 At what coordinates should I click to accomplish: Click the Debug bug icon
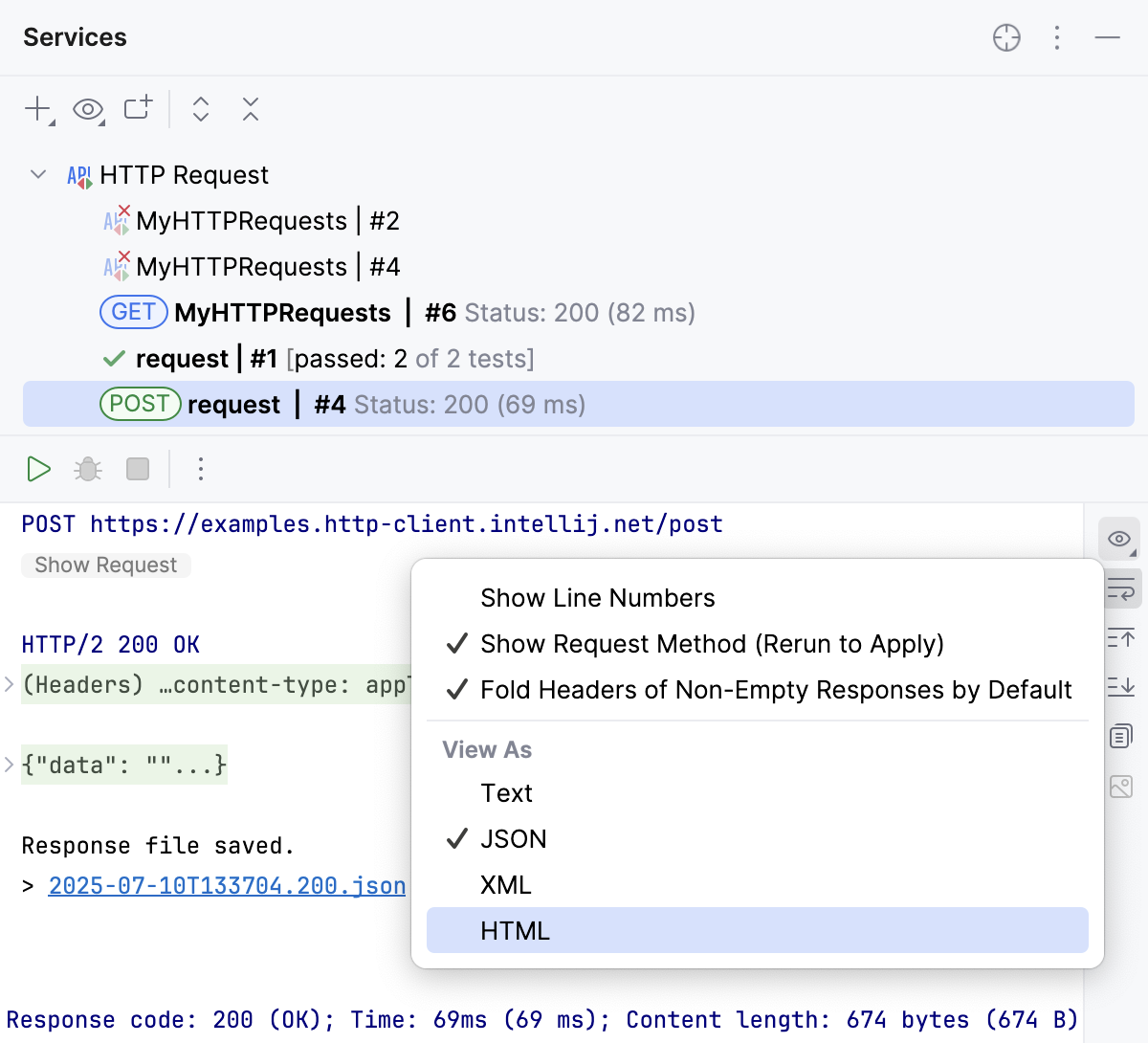click(88, 469)
